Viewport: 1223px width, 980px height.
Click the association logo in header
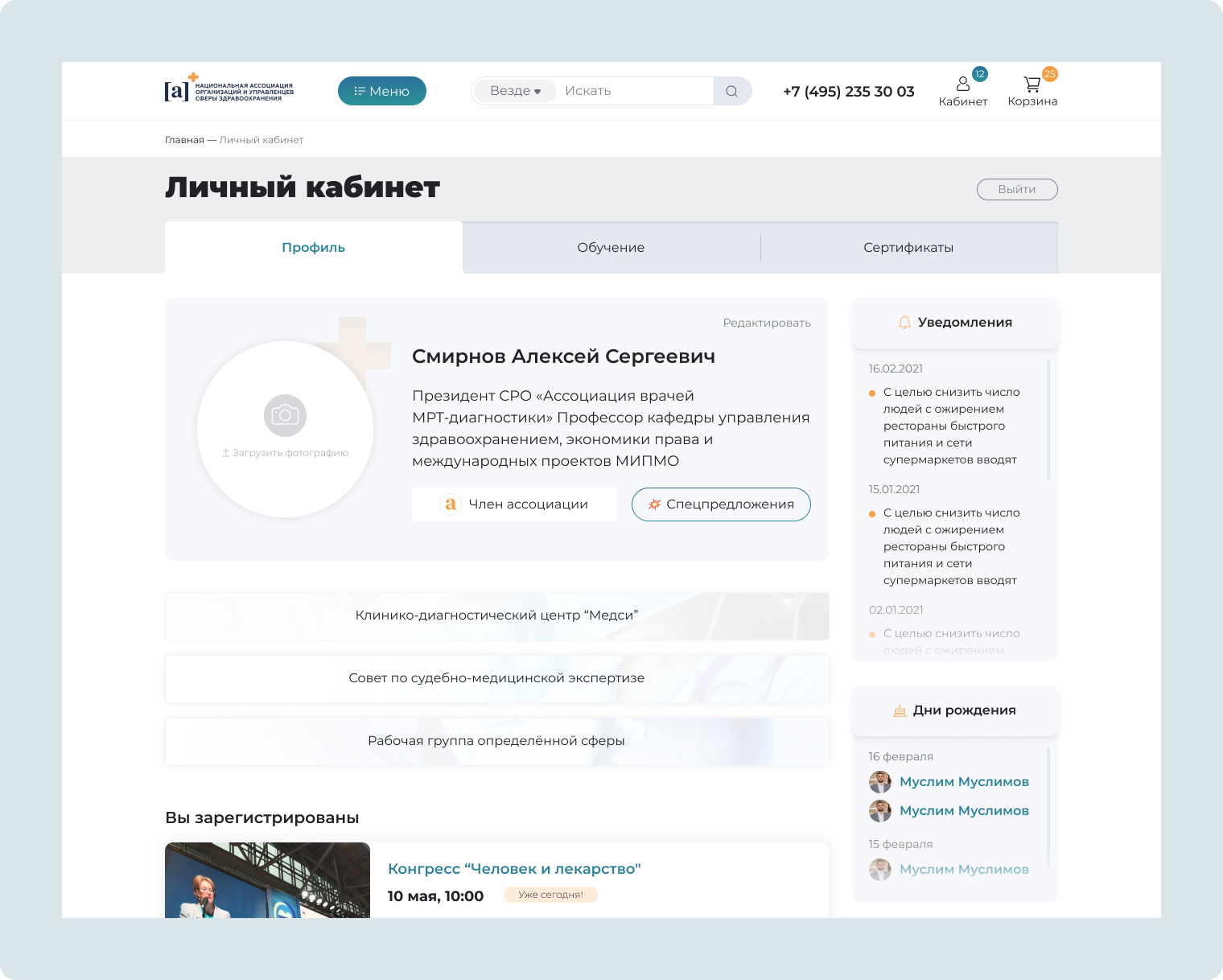pos(229,90)
